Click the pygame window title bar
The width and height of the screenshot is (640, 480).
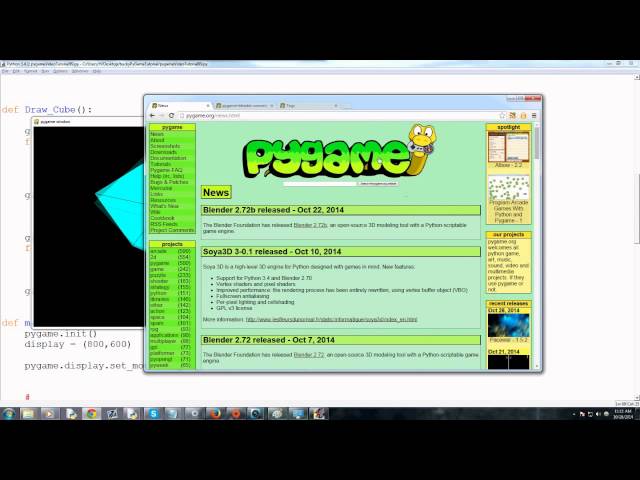click(88, 122)
